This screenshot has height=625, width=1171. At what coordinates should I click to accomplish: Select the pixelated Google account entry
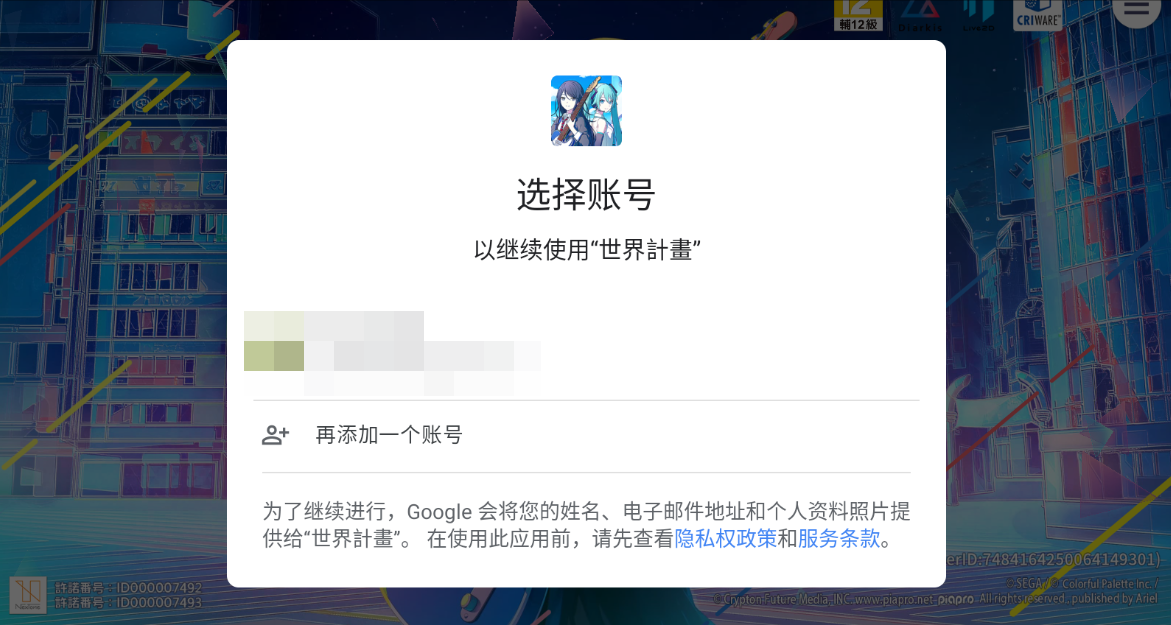586,352
